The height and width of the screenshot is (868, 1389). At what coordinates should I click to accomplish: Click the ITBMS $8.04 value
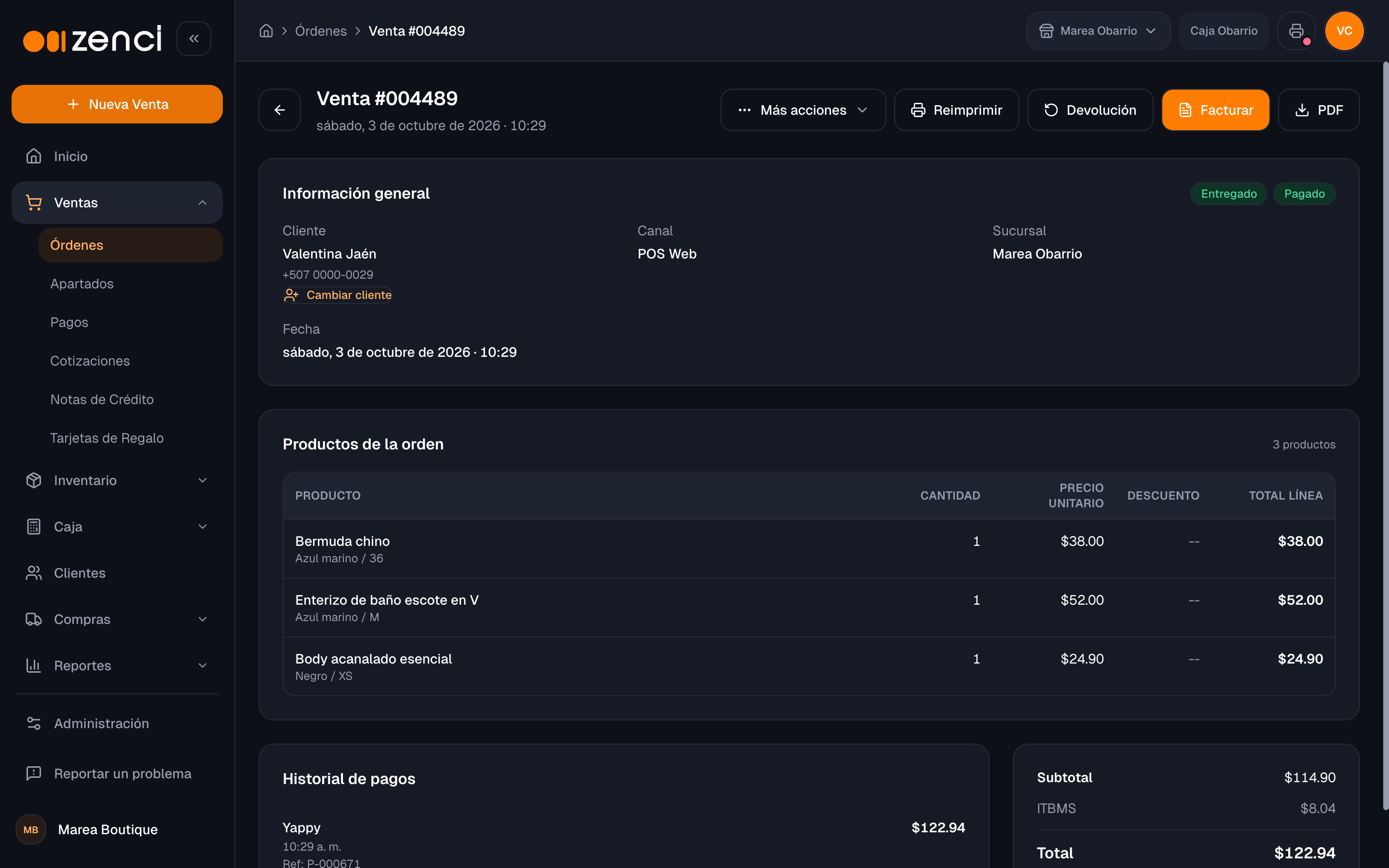point(1318,808)
